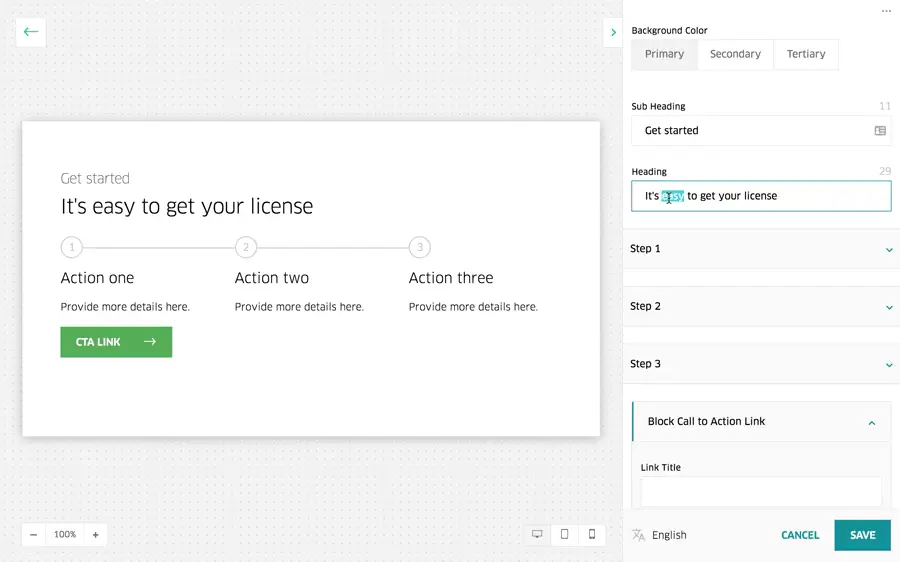Click the CTA LINK preview button
Screen dimensions: 900x562
pyautogui.click(x=116, y=342)
